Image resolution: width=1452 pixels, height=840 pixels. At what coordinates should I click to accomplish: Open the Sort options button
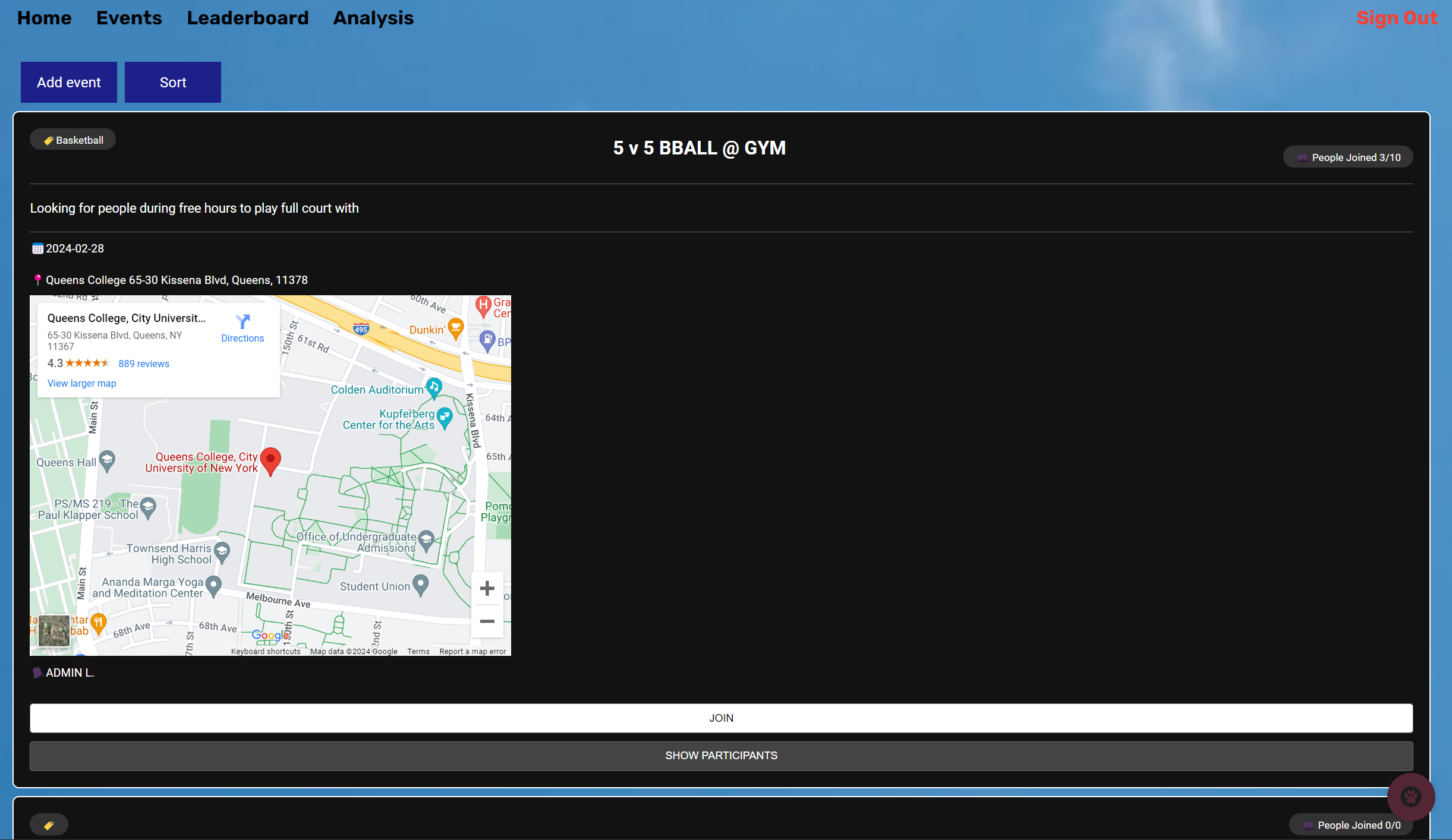tap(172, 82)
